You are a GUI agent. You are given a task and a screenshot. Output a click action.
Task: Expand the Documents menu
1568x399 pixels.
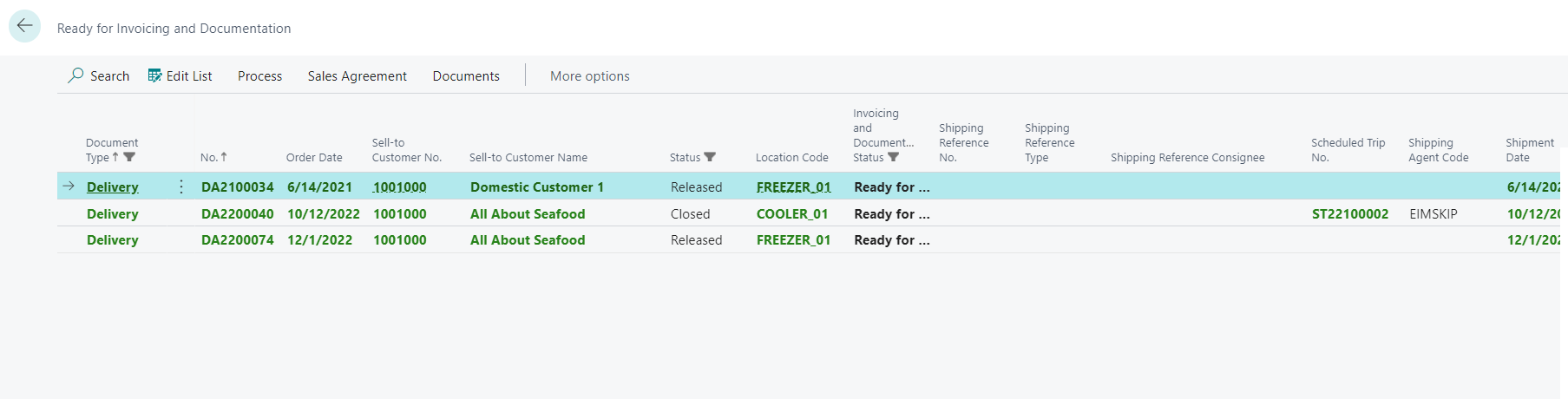coord(466,76)
